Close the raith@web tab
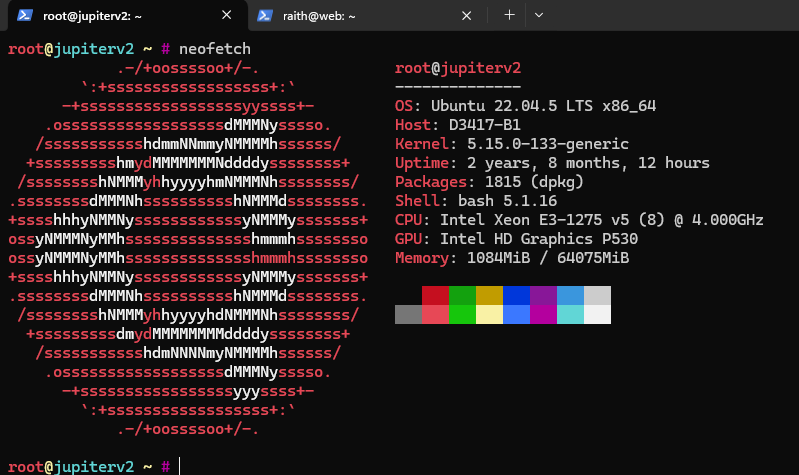This screenshot has height=475, width=799. (x=465, y=15)
